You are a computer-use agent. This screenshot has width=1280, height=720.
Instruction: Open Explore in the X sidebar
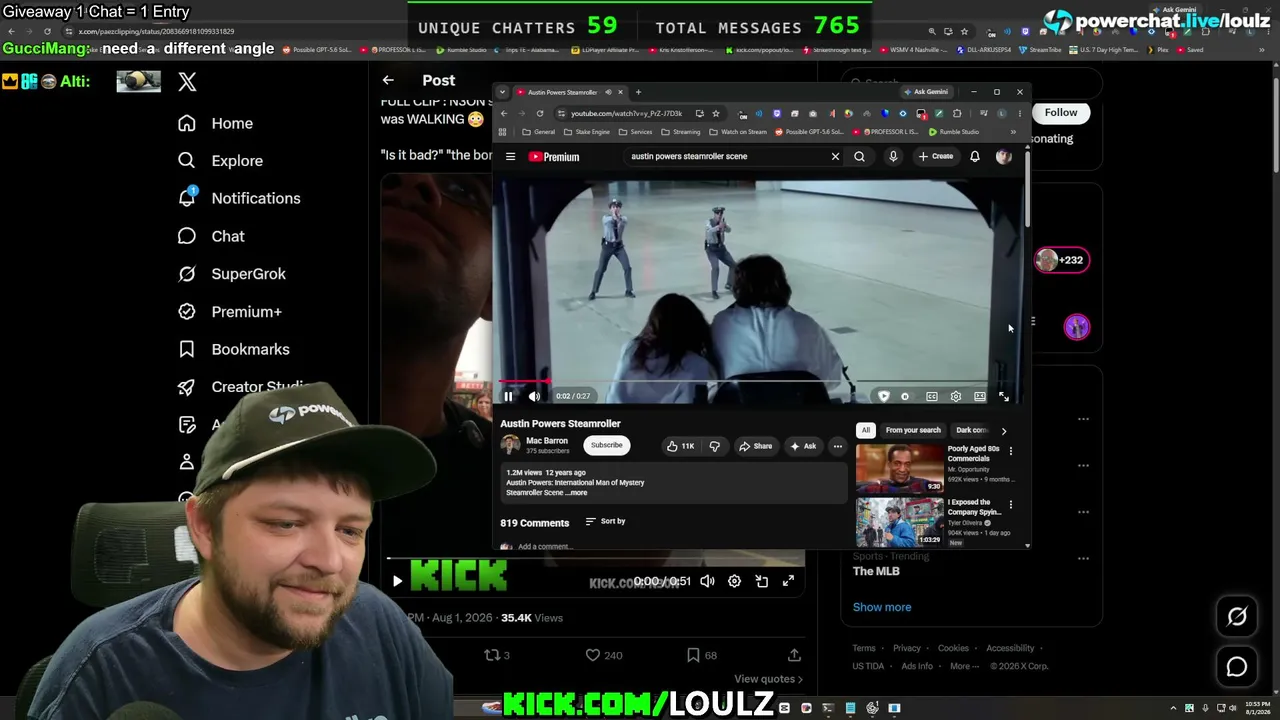click(221, 161)
